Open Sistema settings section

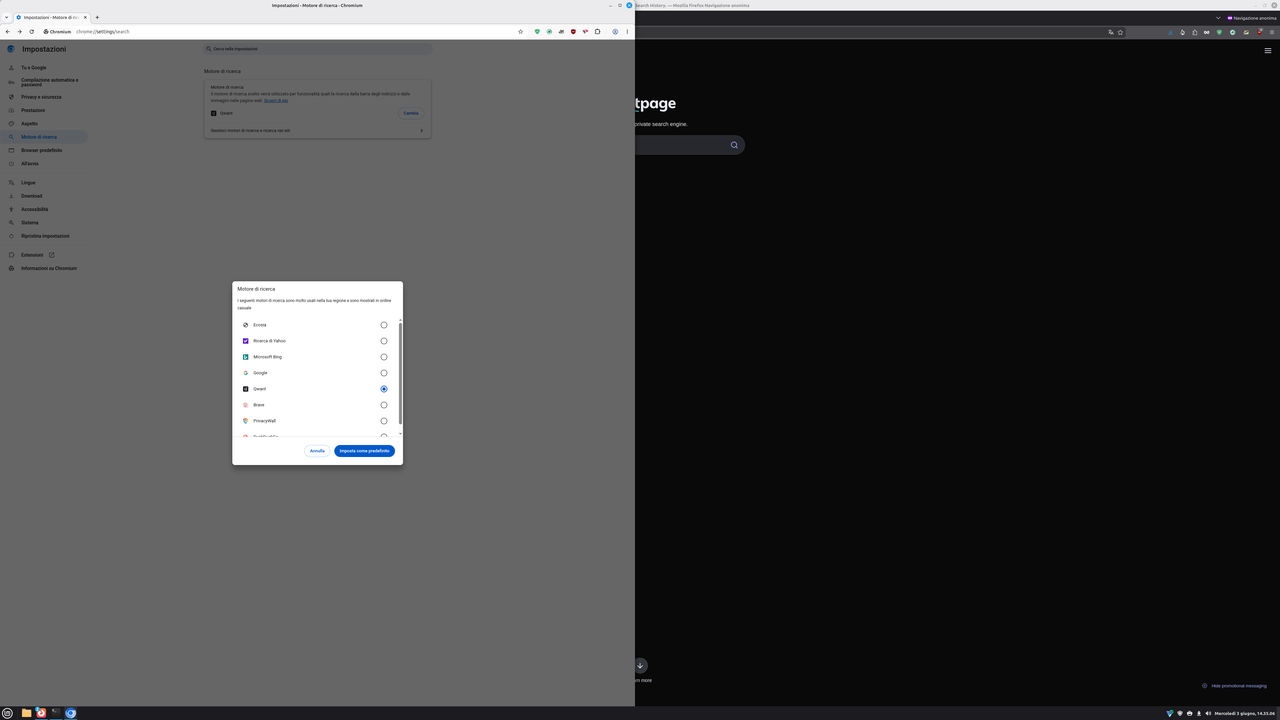[29, 223]
